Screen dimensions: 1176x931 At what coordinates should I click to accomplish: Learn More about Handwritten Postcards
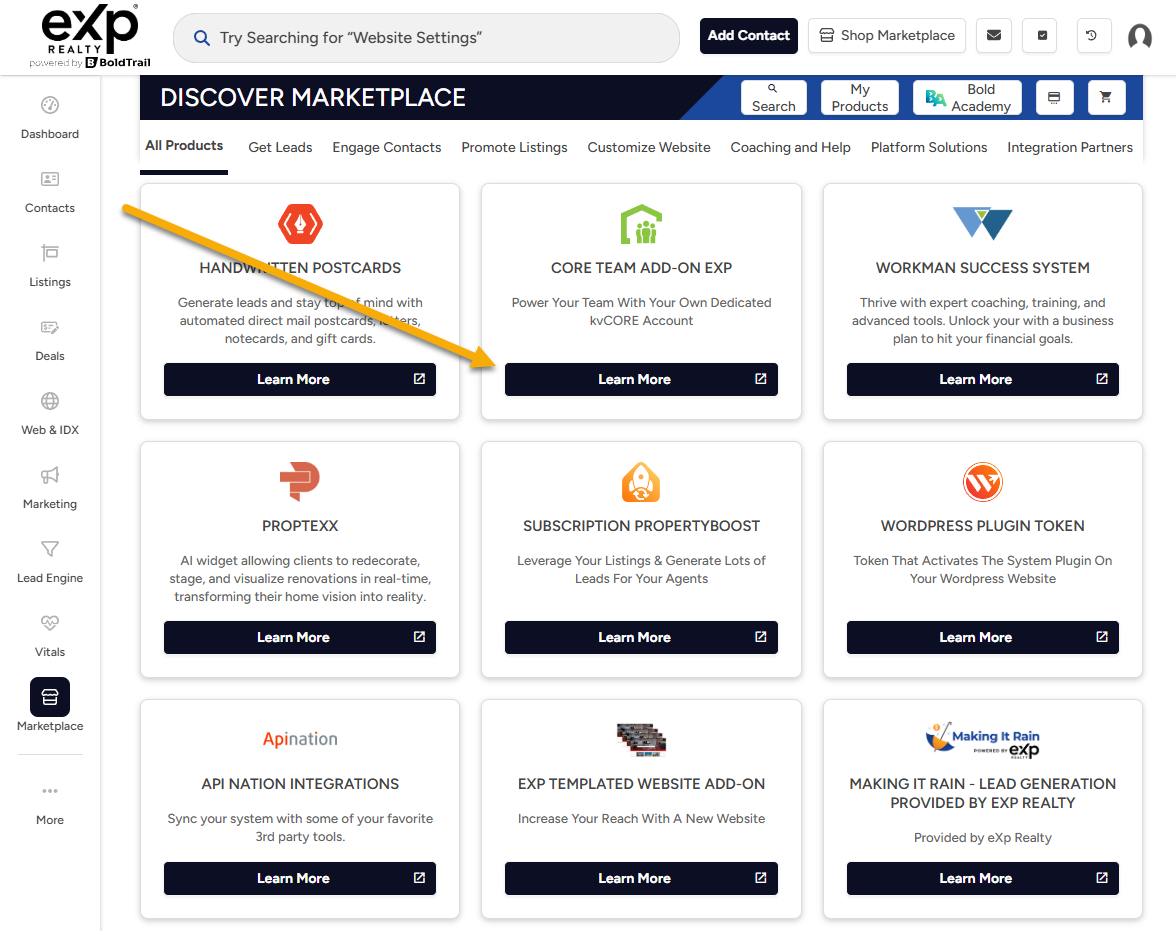[x=299, y=380]
